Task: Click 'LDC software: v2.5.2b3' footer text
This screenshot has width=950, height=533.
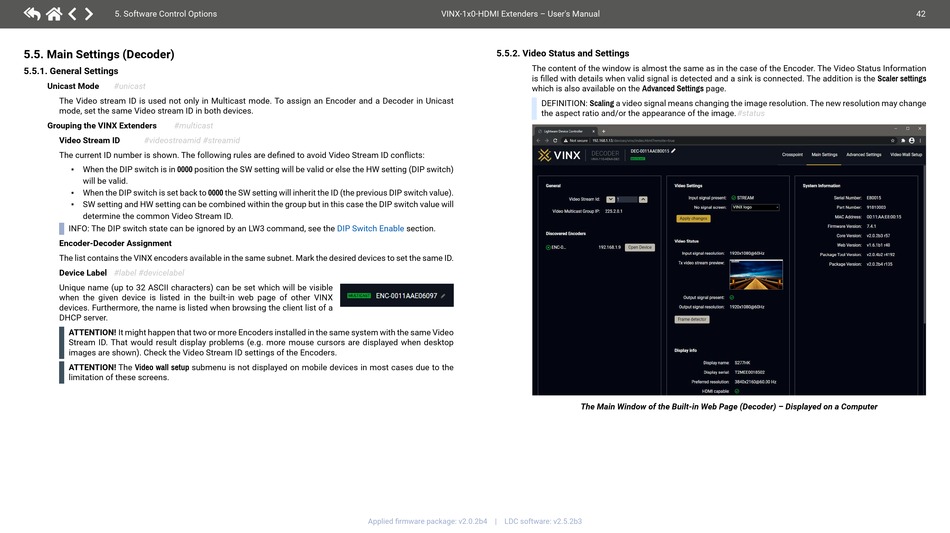Action: 543,521
